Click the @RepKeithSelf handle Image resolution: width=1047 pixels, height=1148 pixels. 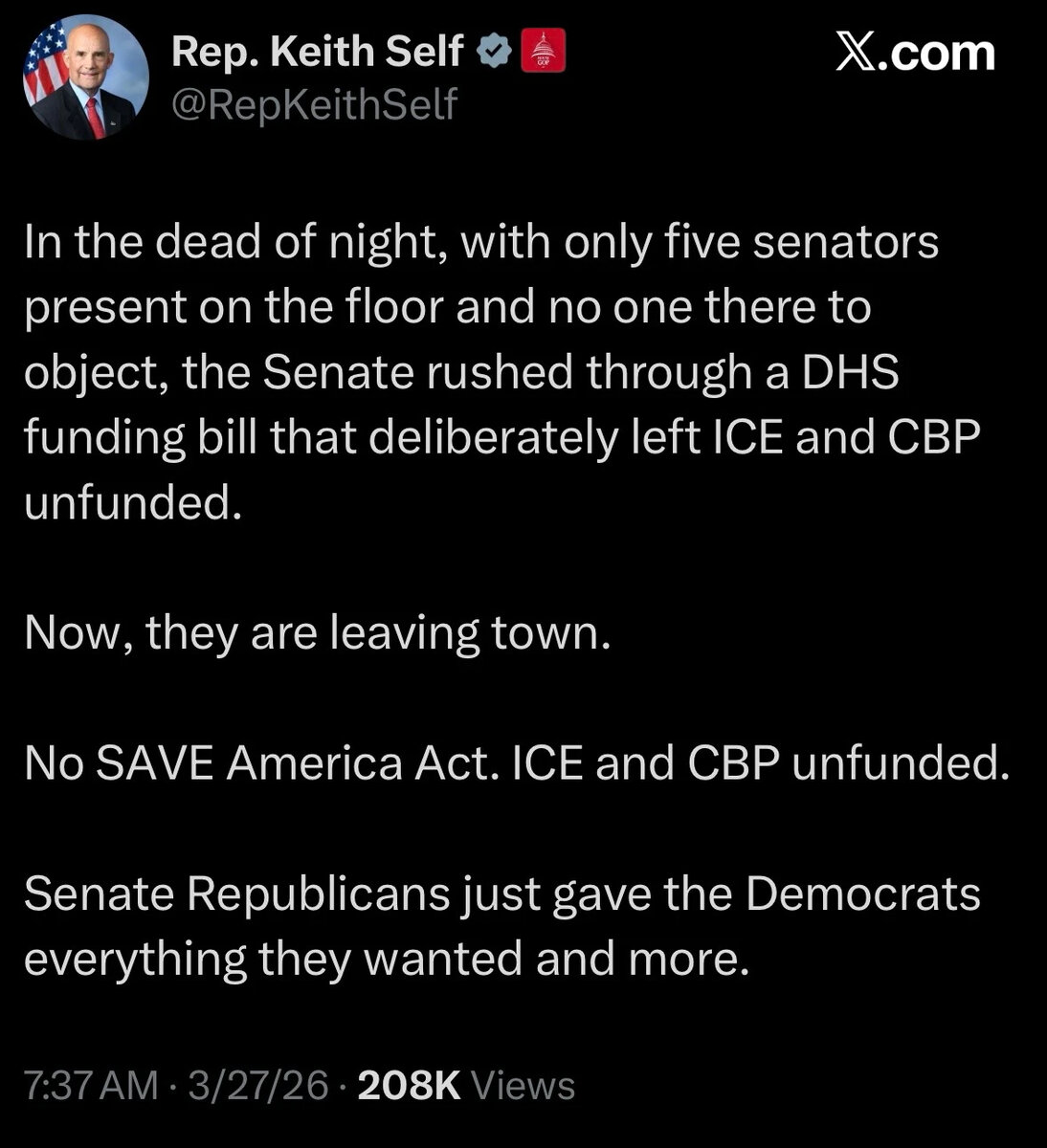(x=313, y=103)
